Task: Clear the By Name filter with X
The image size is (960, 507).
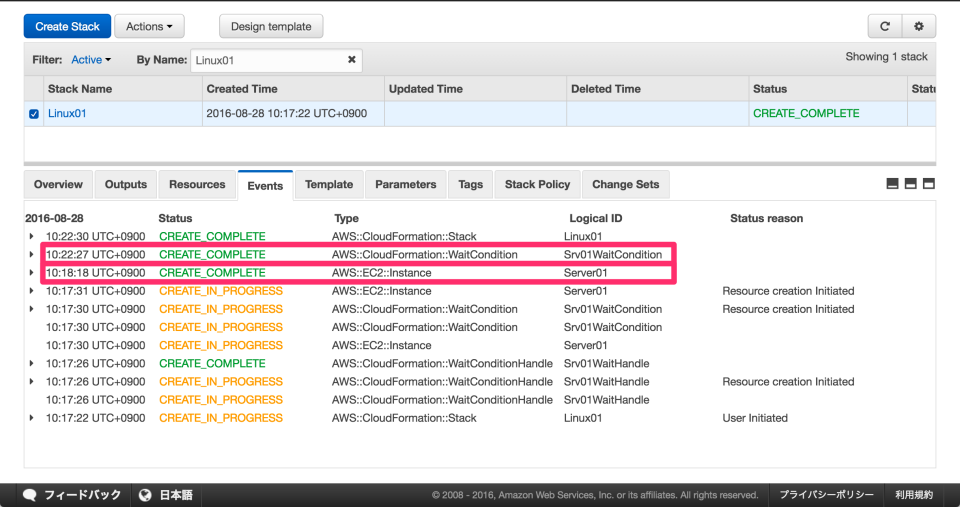Action: [351, 59]
